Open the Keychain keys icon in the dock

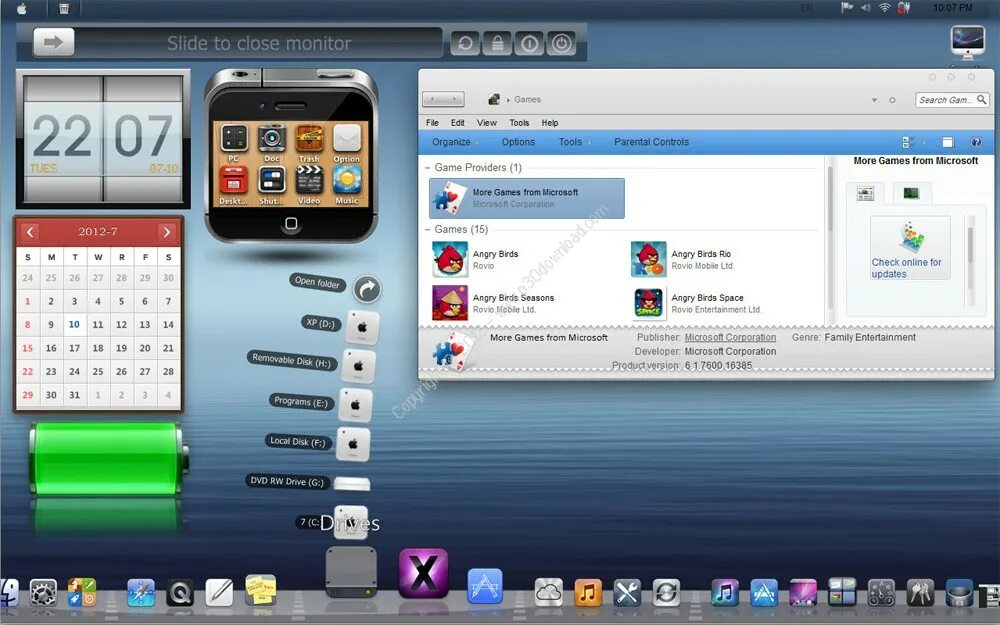[x=920, y=593]
